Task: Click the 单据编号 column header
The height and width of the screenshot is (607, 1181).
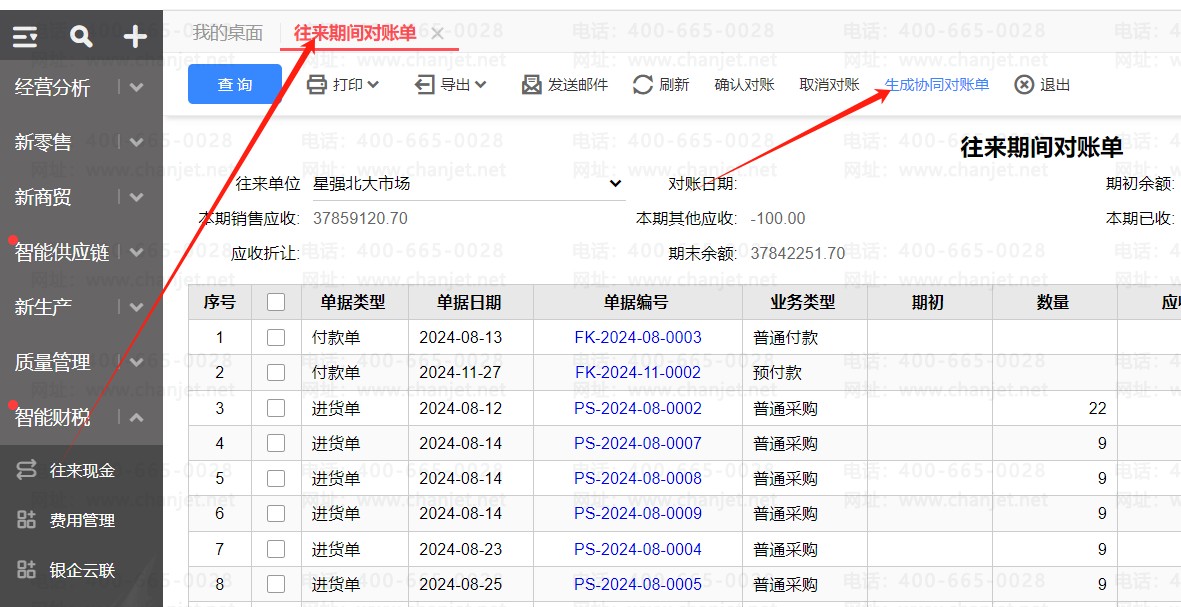Action: coord(636,302)
